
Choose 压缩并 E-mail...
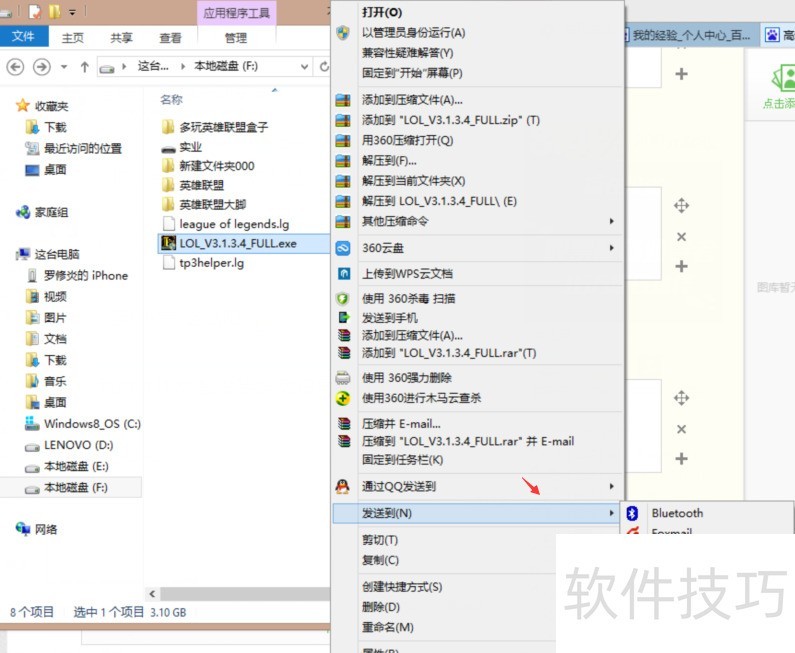click(401, 423)
